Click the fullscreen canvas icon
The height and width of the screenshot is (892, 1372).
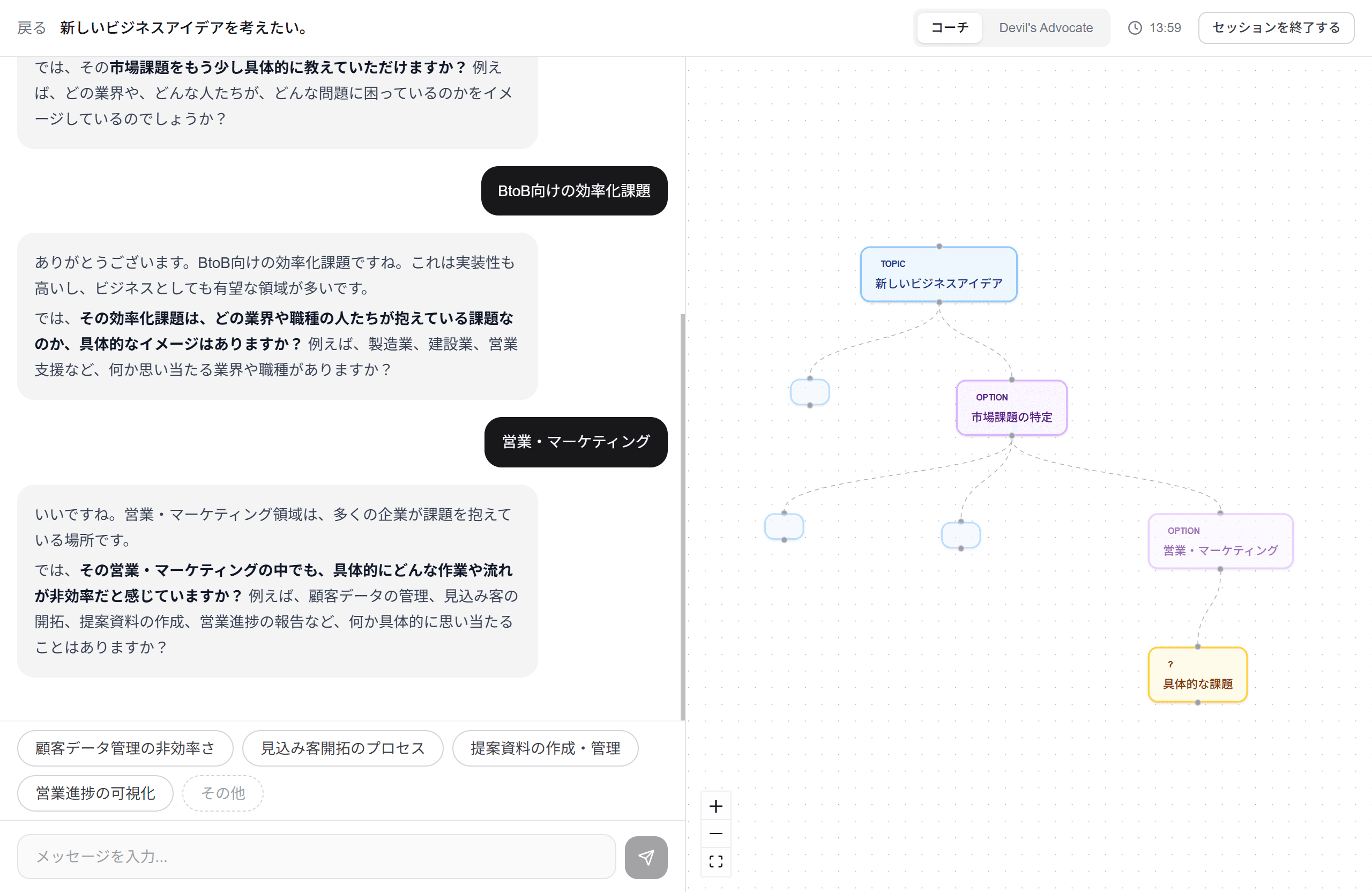coord(717,861)
